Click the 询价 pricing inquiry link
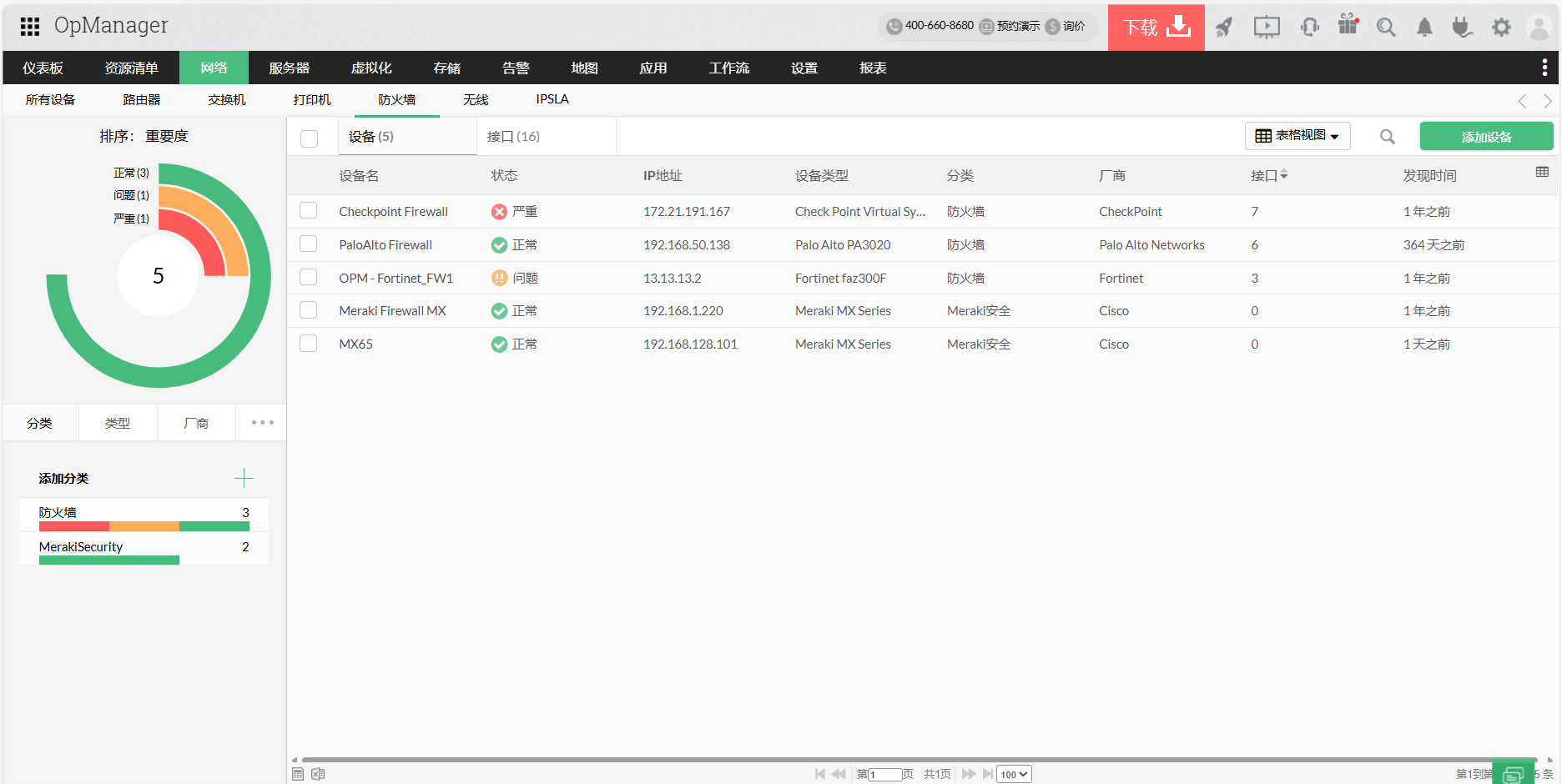Image resolution: width=1562 pixels, height=784 pixels. [x=1066, y=26]
